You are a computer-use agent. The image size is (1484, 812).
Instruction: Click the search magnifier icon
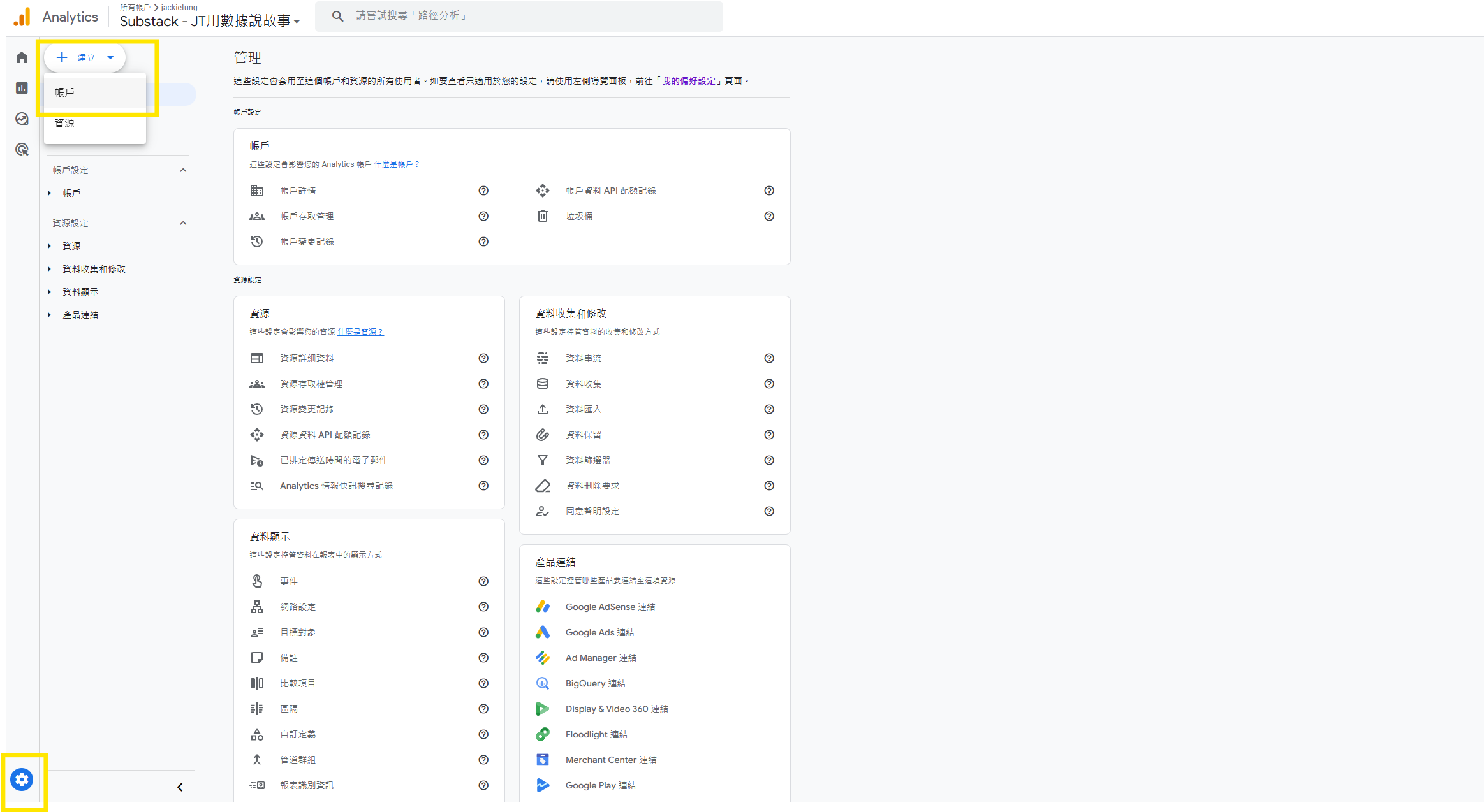[x=338, y=16]
